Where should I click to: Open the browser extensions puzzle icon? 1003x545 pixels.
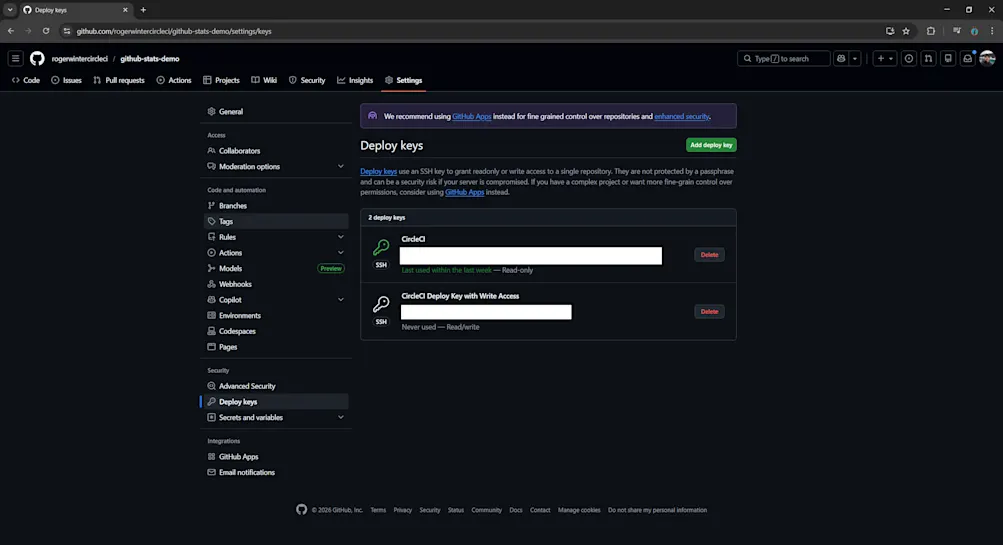pyautogui.click(x=931, y=31)
